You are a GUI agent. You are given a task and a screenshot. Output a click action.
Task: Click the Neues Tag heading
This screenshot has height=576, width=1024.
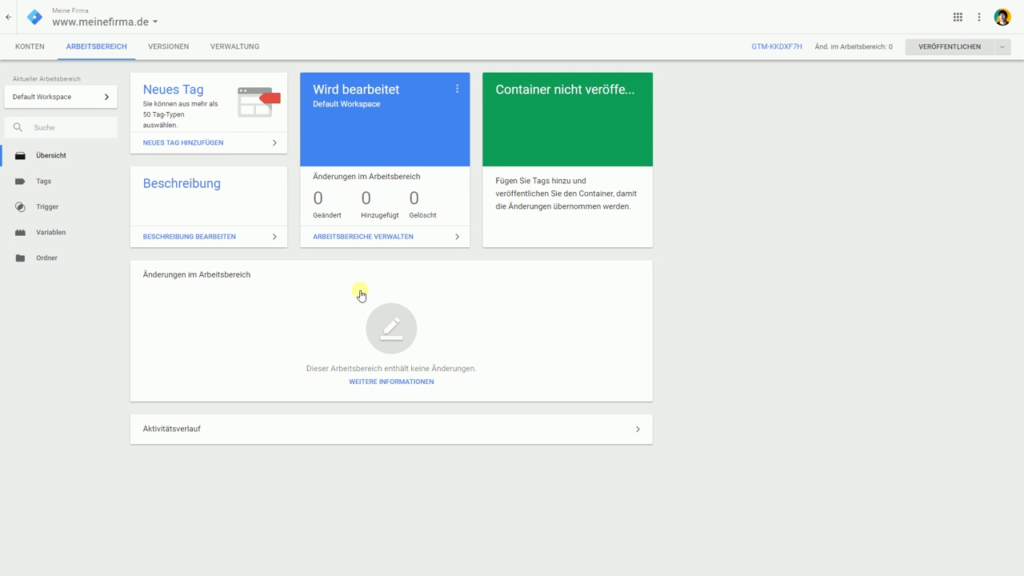173,89
